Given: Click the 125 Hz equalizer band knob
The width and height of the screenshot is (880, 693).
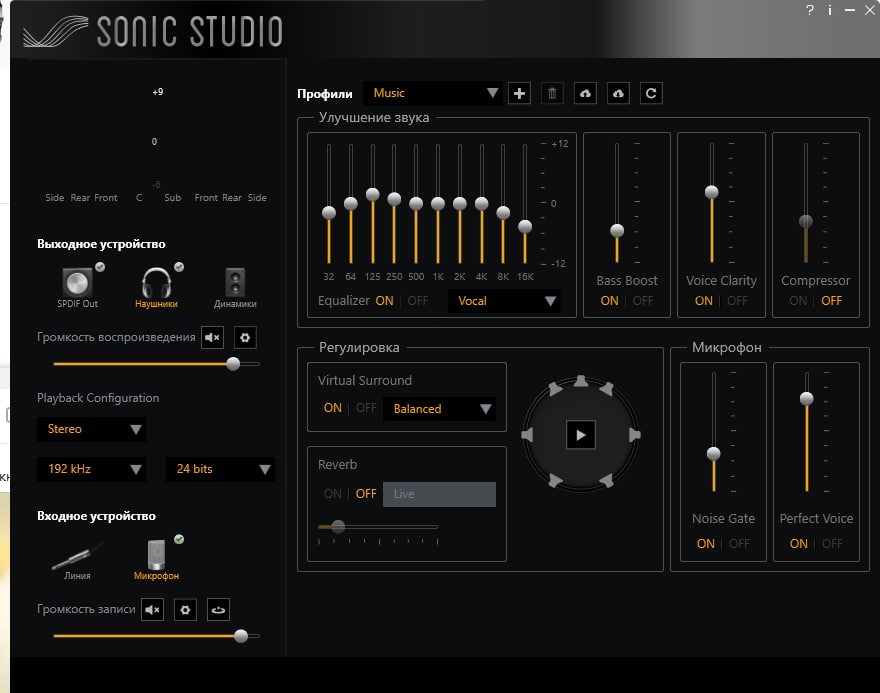Looking at the screenshot, I should (x=373, y=195).
